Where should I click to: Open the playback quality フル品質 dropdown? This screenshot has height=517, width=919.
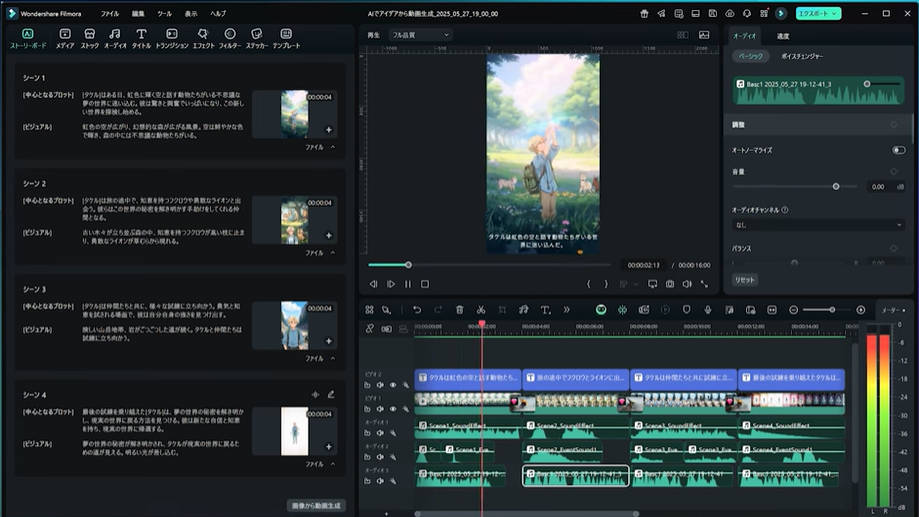[x=420, y=35]
